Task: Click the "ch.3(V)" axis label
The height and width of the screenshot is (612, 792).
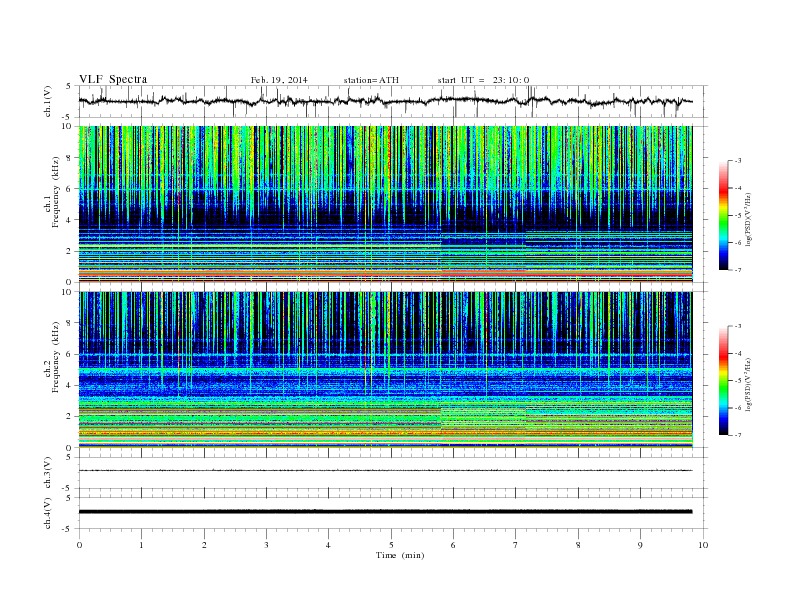Action: pos(48,473)
